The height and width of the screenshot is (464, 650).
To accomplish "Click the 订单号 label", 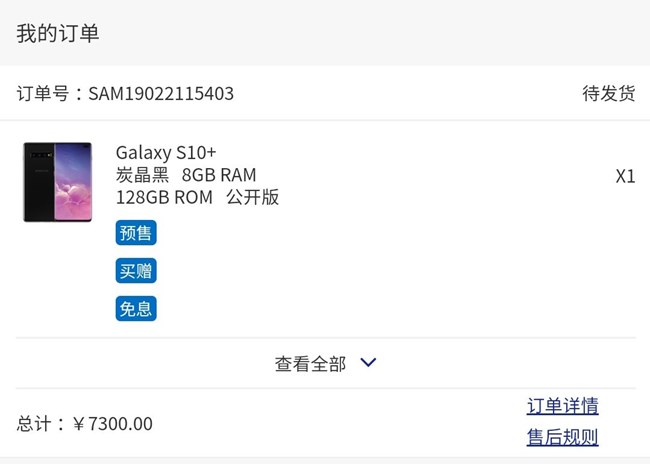I will [44, 94].
